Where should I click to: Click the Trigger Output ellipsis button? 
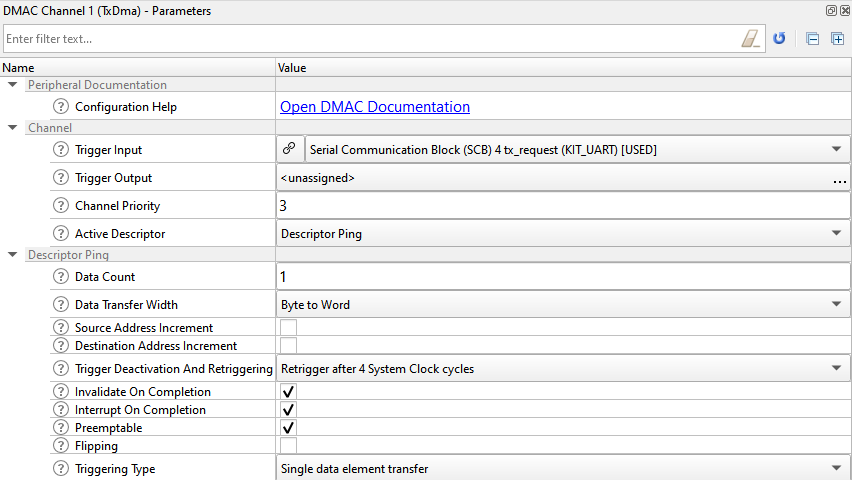pyautogui.click(x=840, y=178)
